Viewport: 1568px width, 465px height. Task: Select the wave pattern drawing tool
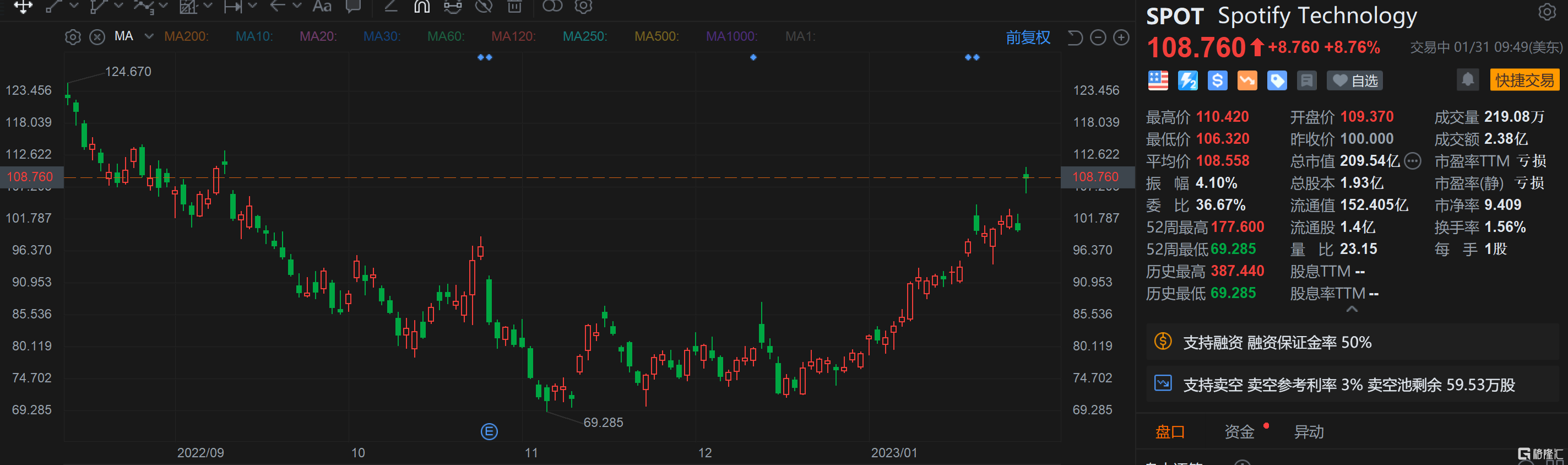144,6
